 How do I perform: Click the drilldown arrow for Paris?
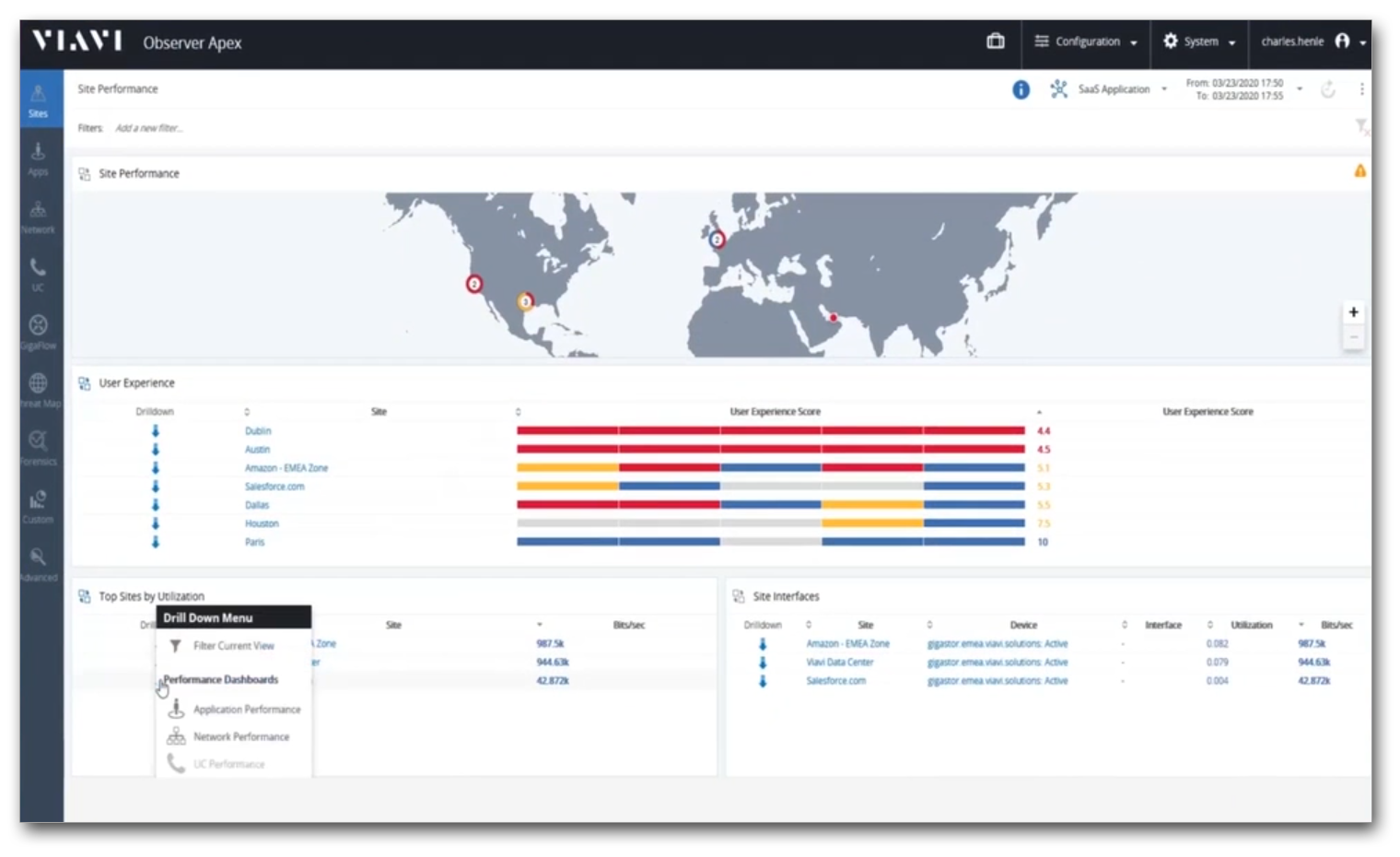155,542
